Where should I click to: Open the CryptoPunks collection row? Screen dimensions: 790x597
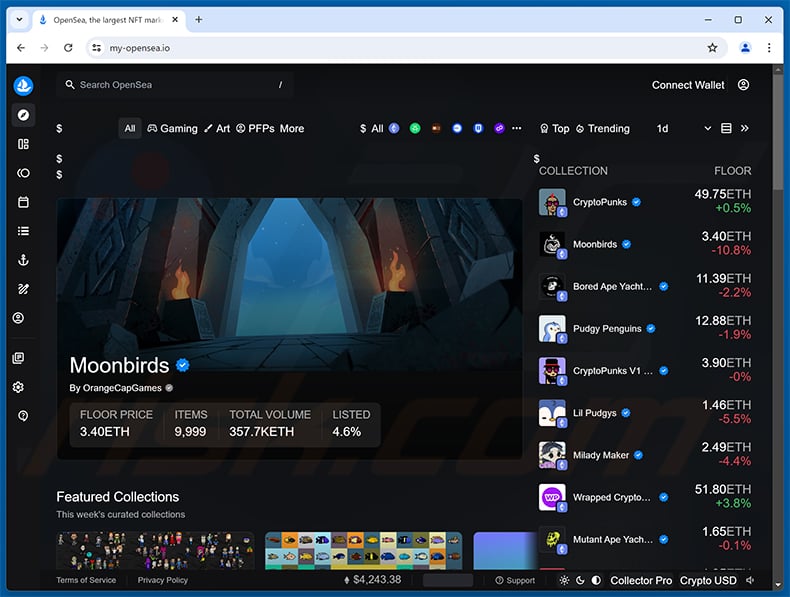coord(644,202)
